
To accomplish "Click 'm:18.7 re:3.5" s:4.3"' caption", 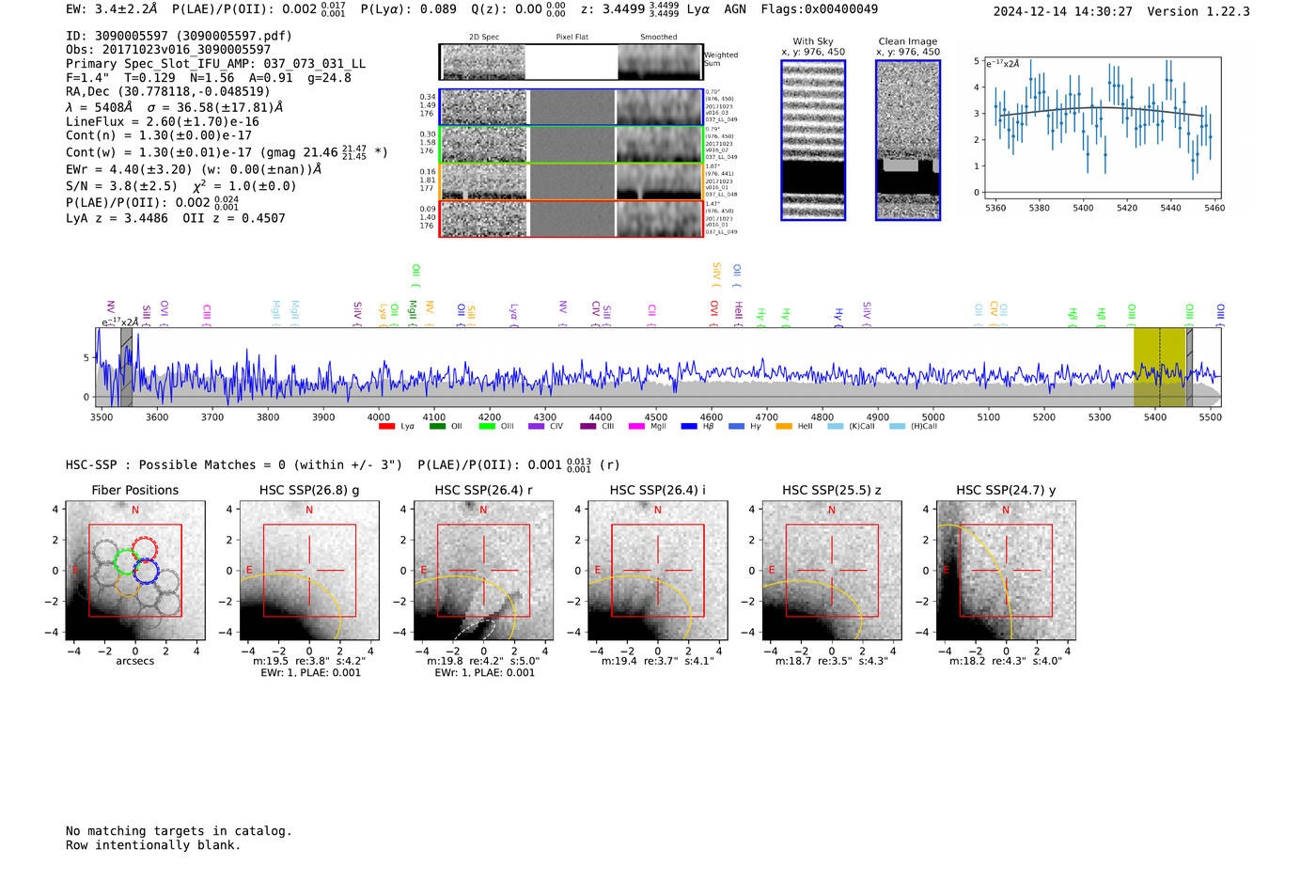I will 832,661.
